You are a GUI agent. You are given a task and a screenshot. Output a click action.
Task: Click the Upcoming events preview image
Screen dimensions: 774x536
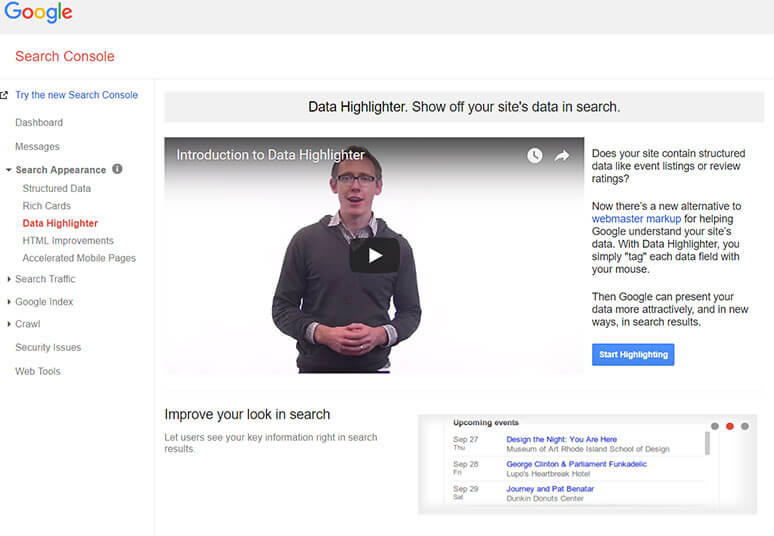587,464
